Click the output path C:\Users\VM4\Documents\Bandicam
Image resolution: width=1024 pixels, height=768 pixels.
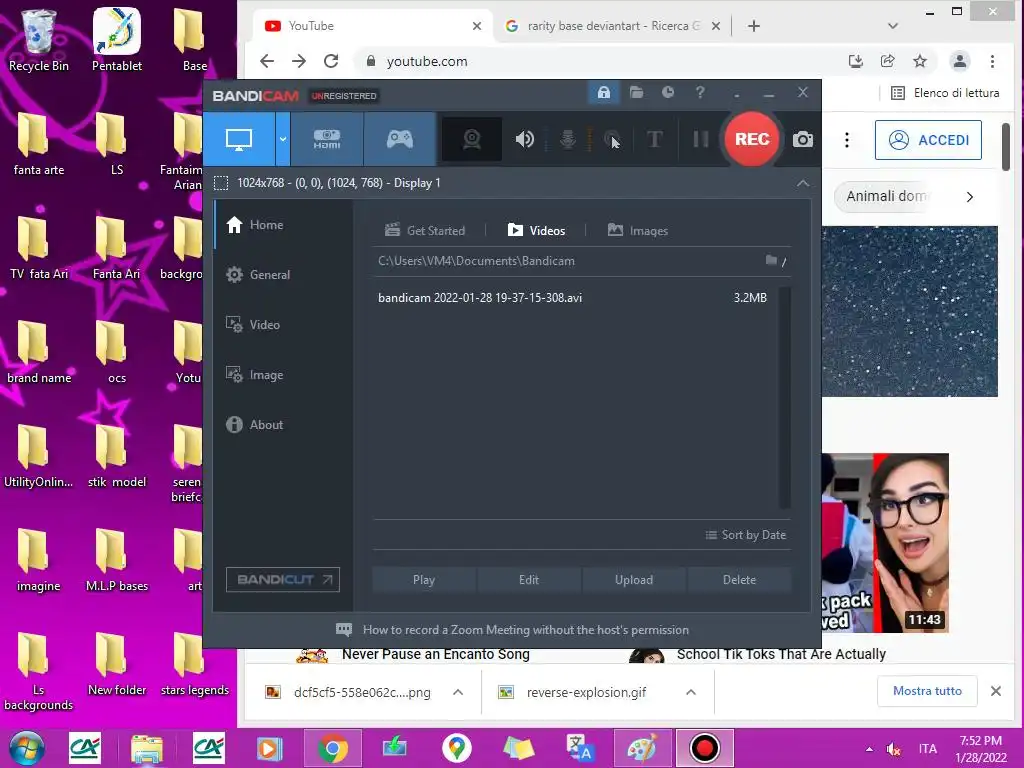tap(476, 261)
